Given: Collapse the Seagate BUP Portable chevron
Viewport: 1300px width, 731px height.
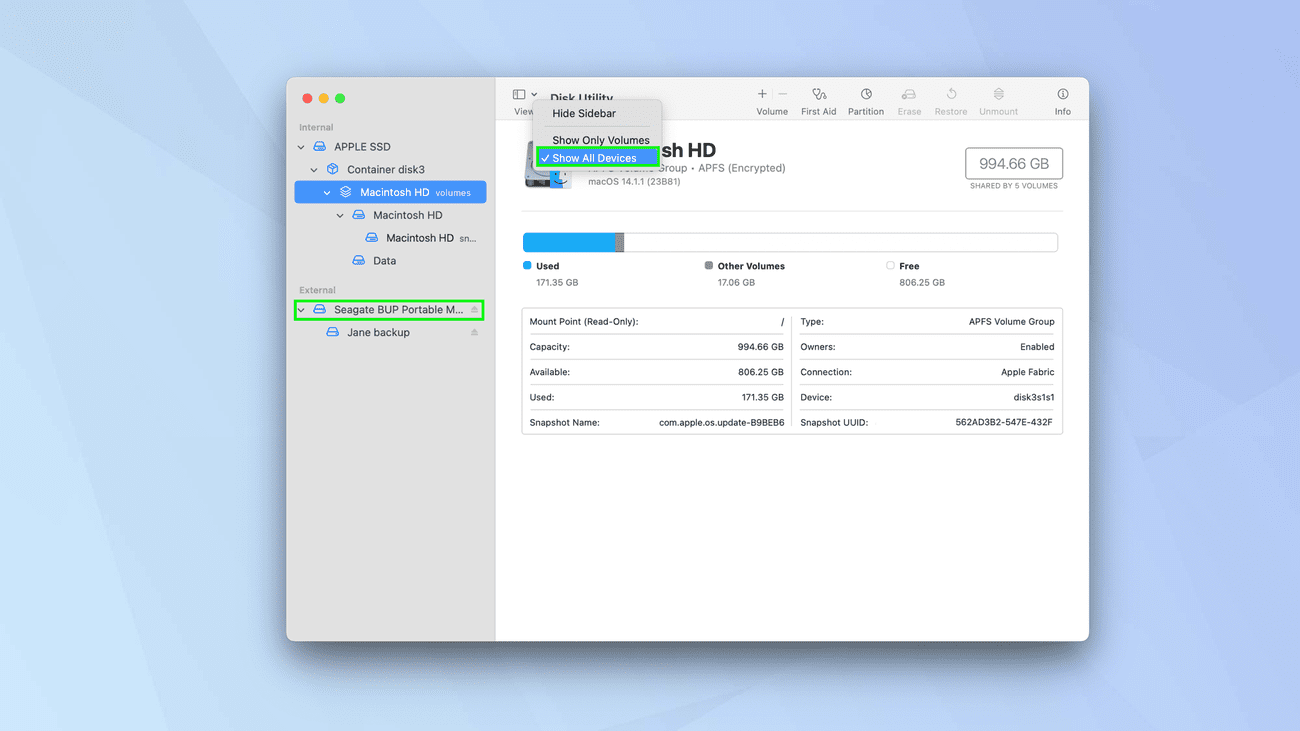Looking at the screenshot, I should (x=301, y=310).
